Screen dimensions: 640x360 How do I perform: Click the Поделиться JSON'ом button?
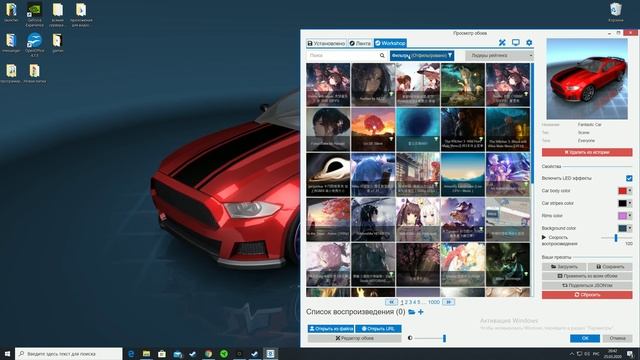tap(587, 285)
